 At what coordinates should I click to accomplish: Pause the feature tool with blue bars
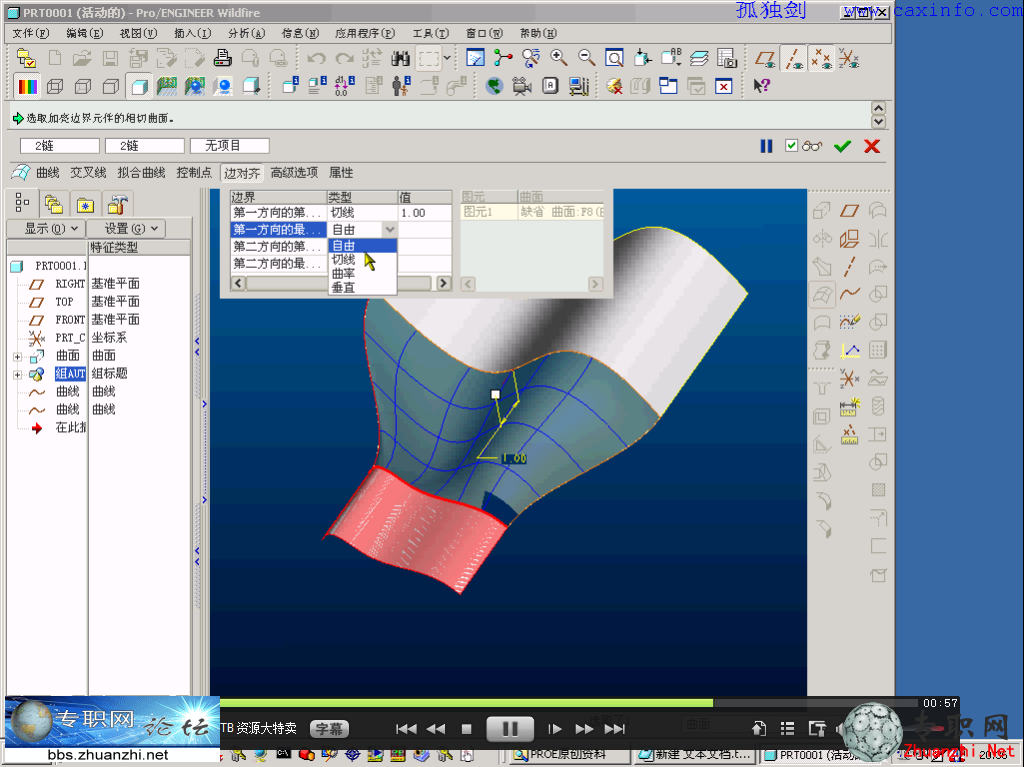767,146
